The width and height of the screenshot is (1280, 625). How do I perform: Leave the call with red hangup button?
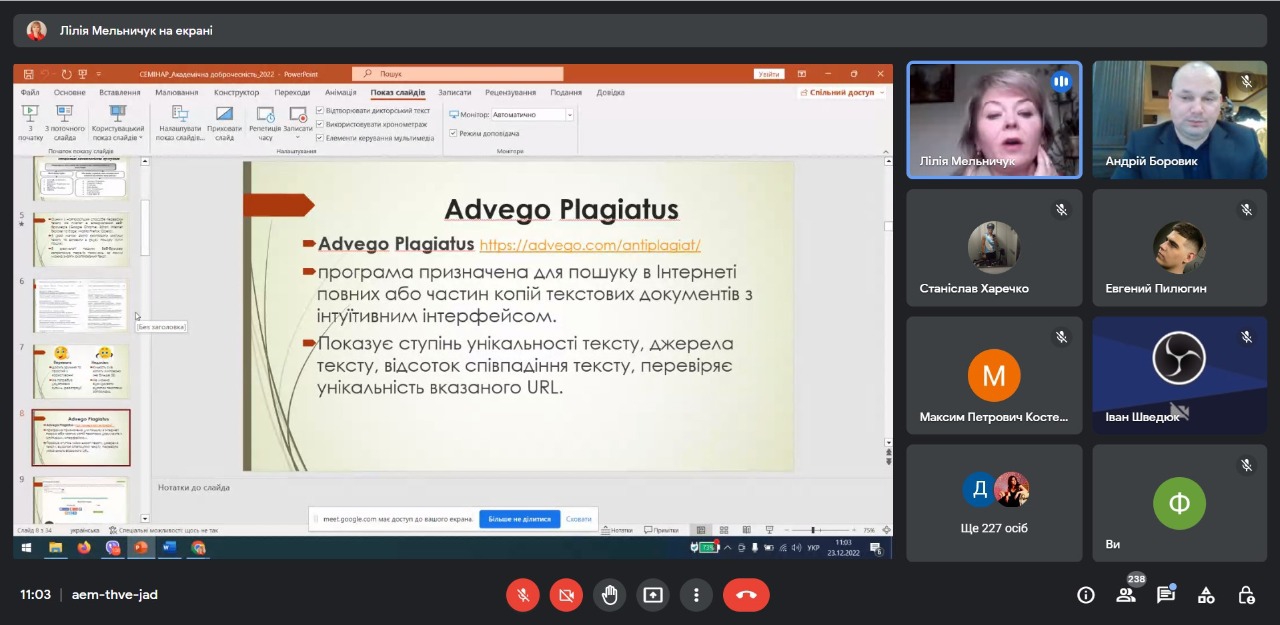click(746, 595)
